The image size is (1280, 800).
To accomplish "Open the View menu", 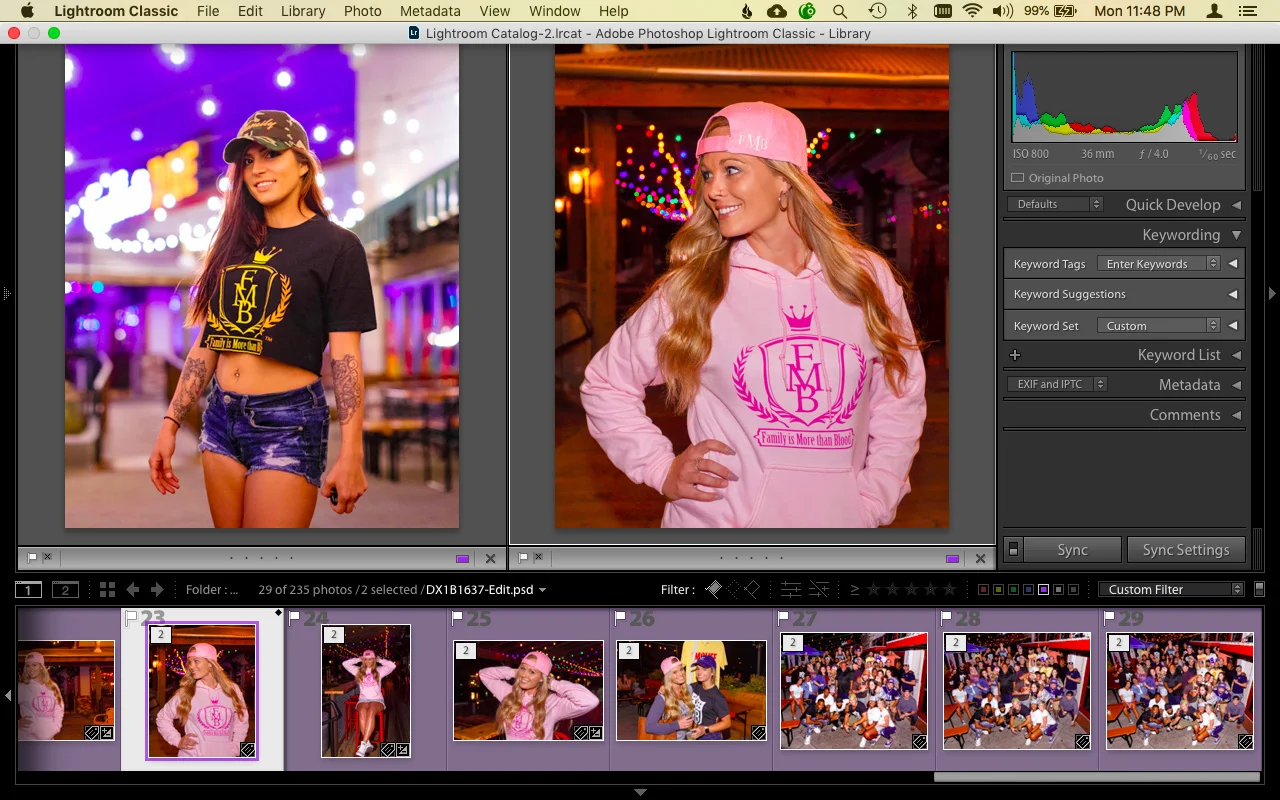I will [494, 11].
